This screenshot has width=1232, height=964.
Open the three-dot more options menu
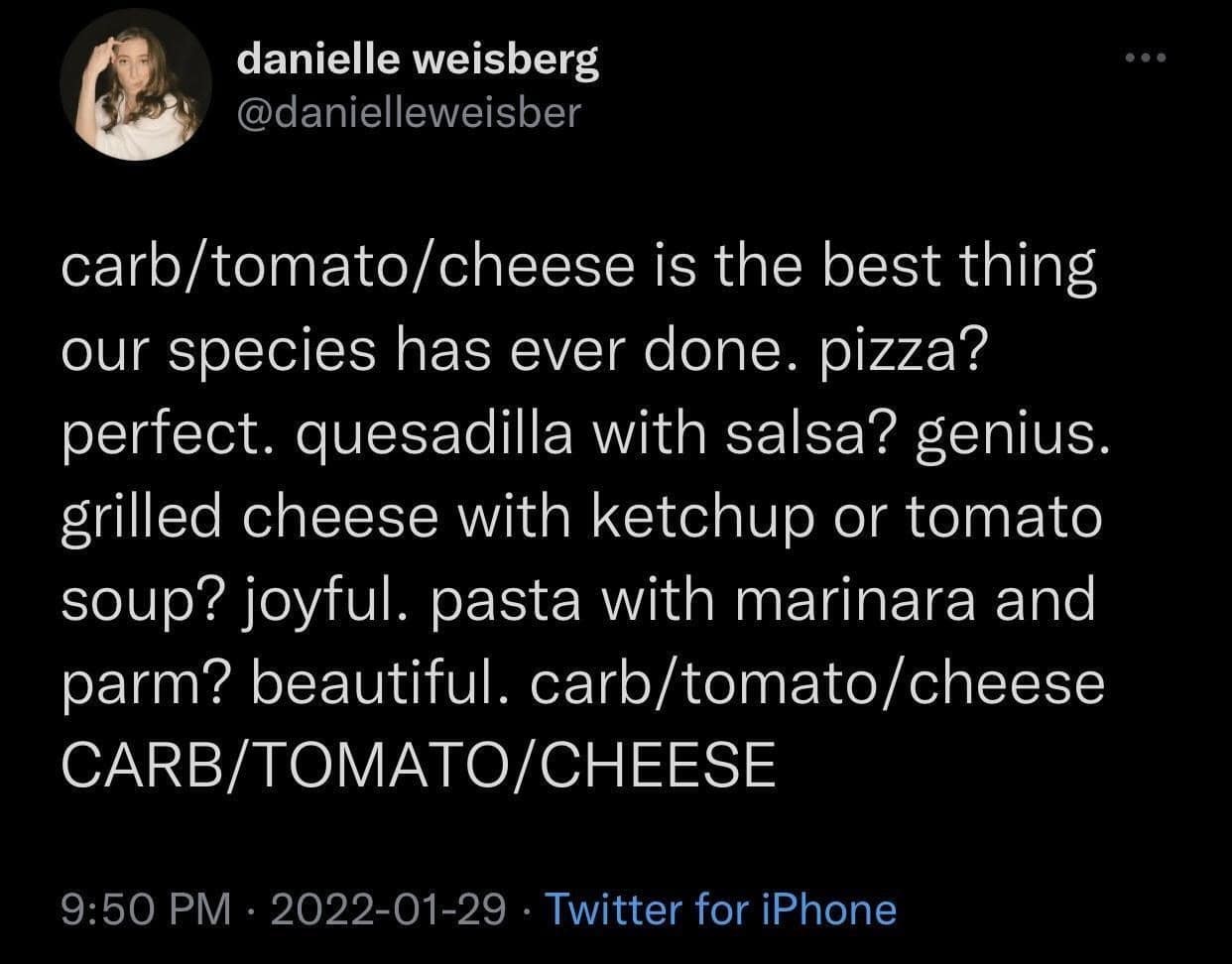(x=1148, y=58)
